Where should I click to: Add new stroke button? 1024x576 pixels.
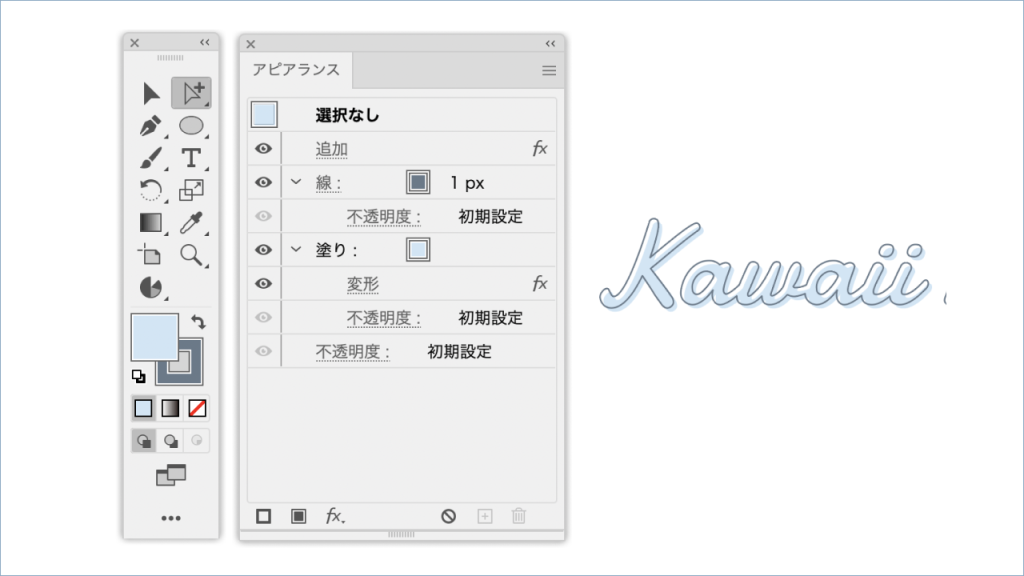(264, 517)
